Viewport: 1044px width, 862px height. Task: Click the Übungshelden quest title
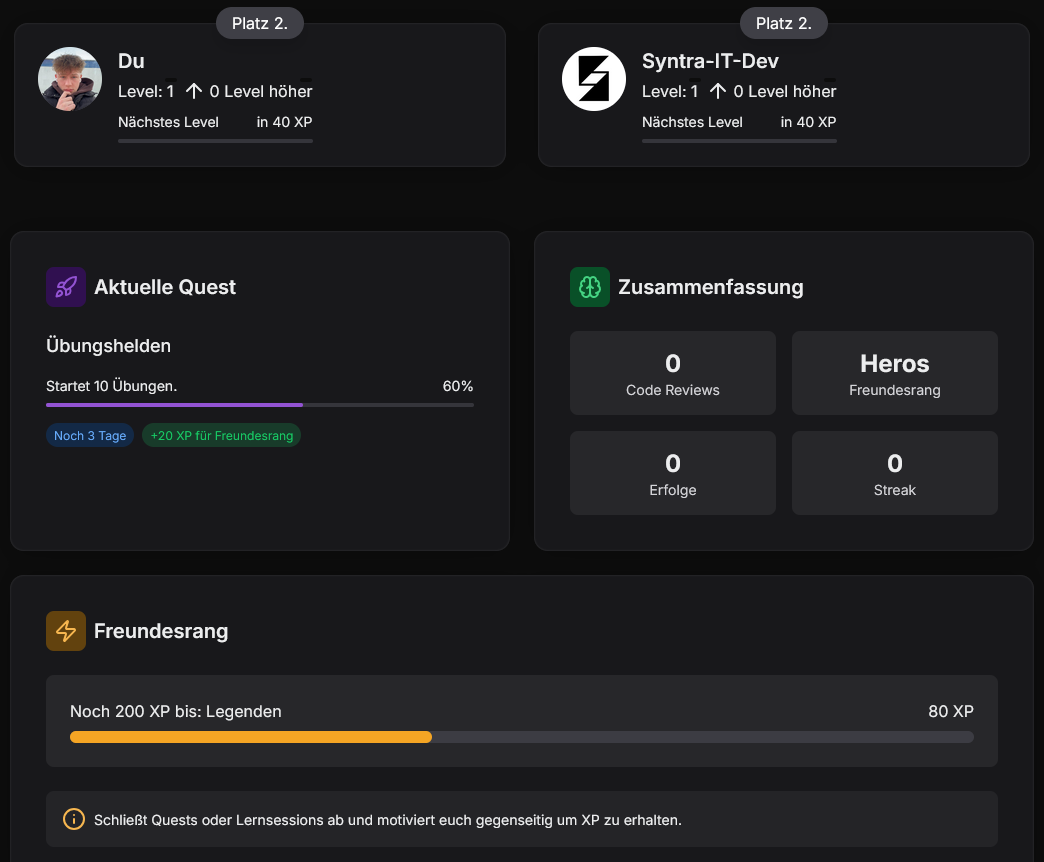108,346
